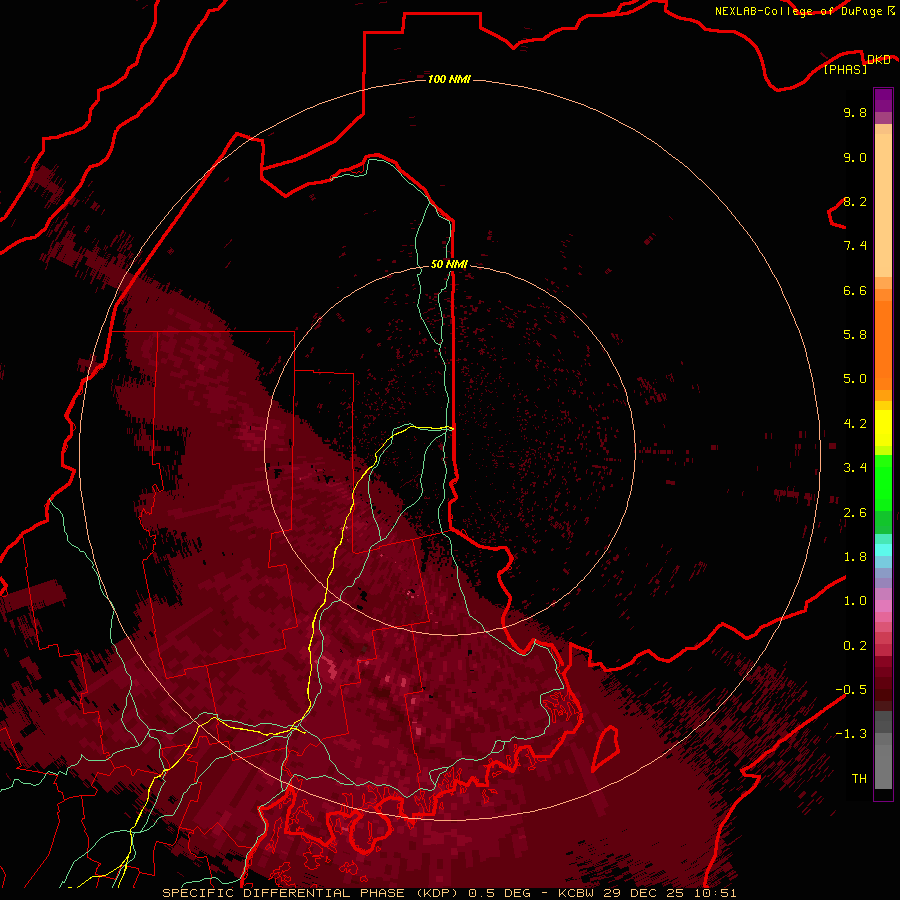Click the 4.2 value on the color scale

855,424
